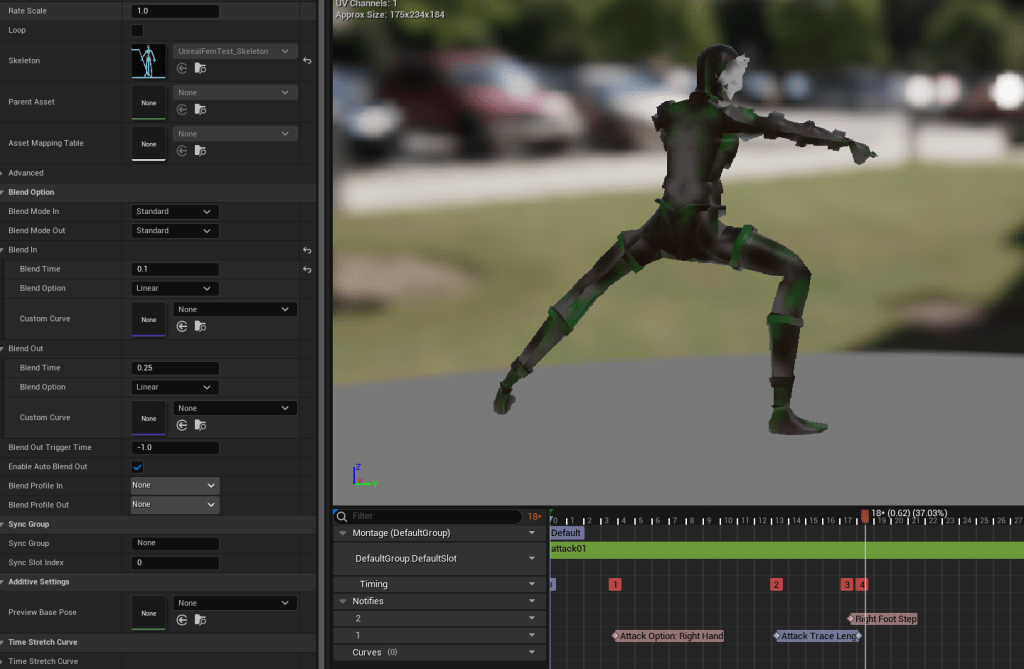This screenshot has height=669, width=1024.
Task: Open the Blend Mode In dropdown
Action: [x=175, y=212]
